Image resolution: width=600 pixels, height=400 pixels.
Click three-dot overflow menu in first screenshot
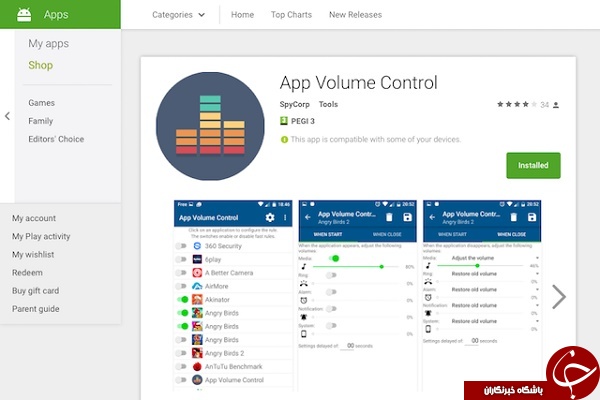click(x=285, y=217)
